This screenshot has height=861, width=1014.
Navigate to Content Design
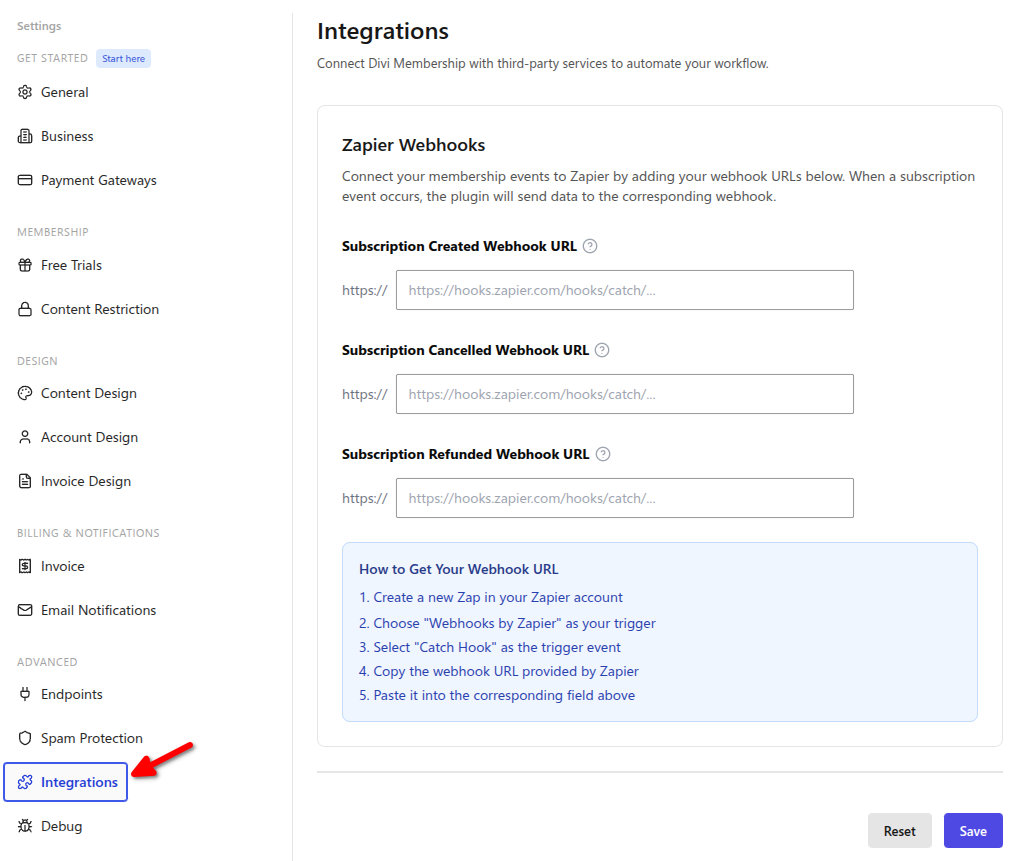pos(89,393)
